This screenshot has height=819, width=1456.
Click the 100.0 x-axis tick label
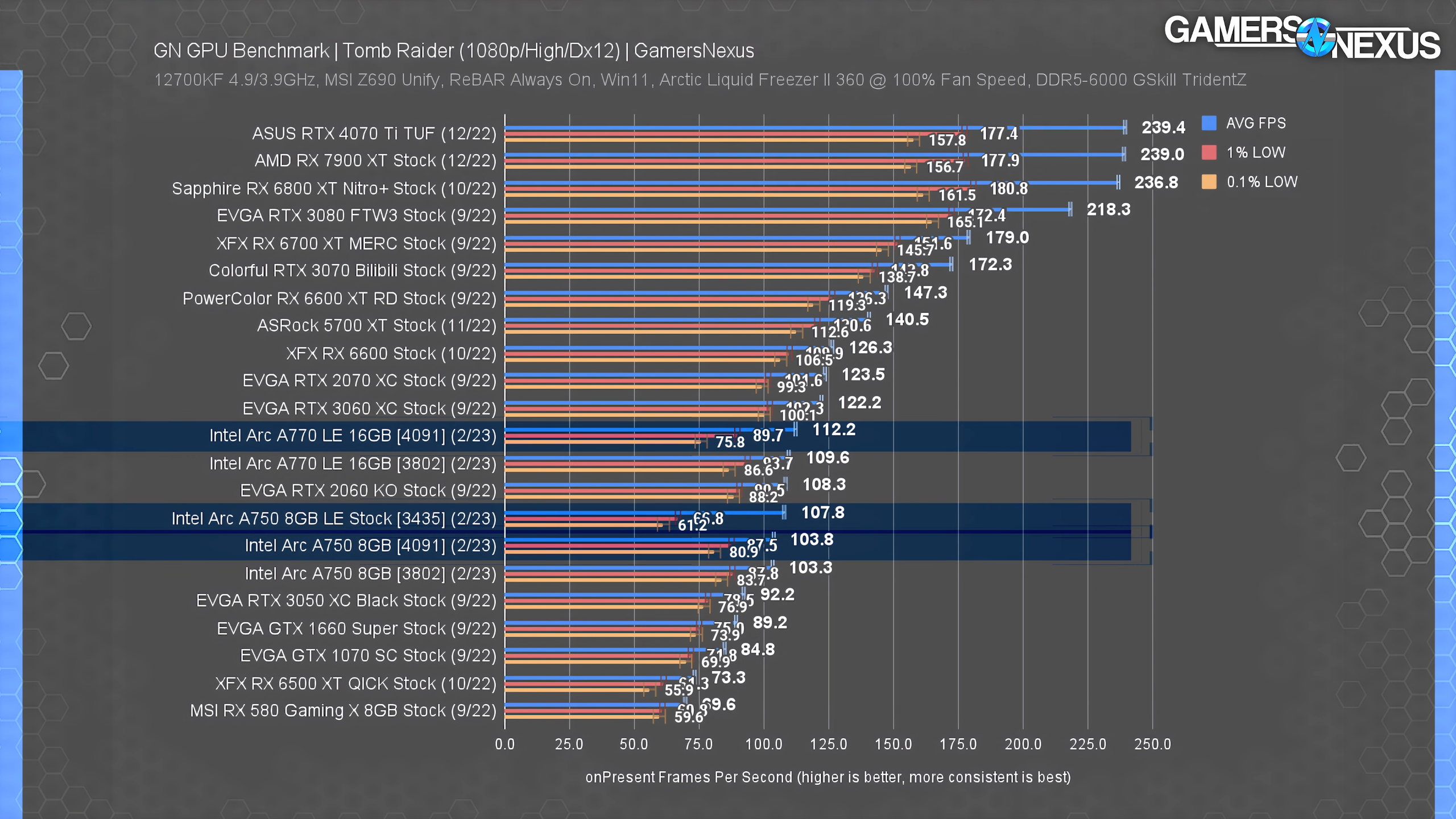(764, 744)
